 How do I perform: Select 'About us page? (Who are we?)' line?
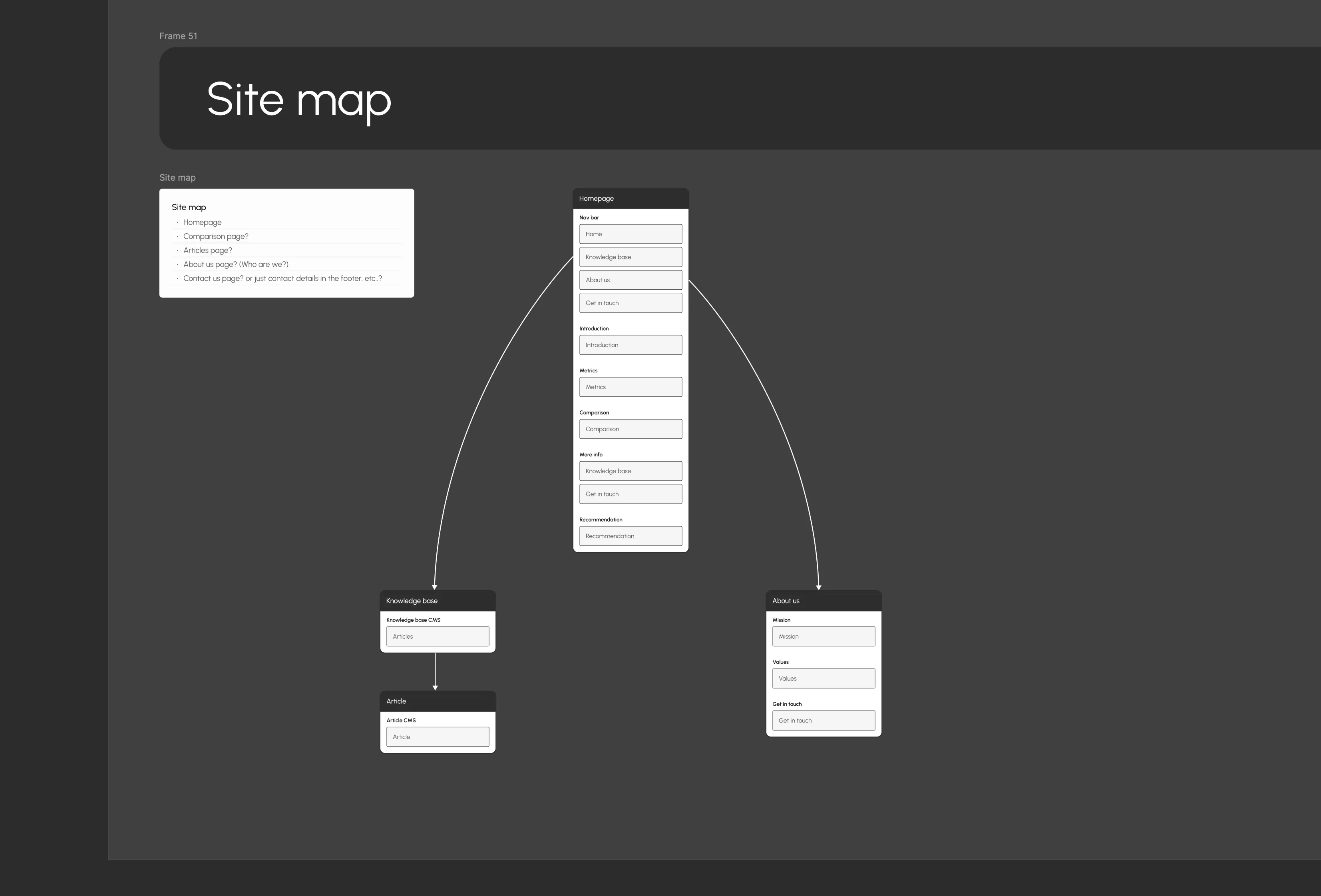(236, 265)
